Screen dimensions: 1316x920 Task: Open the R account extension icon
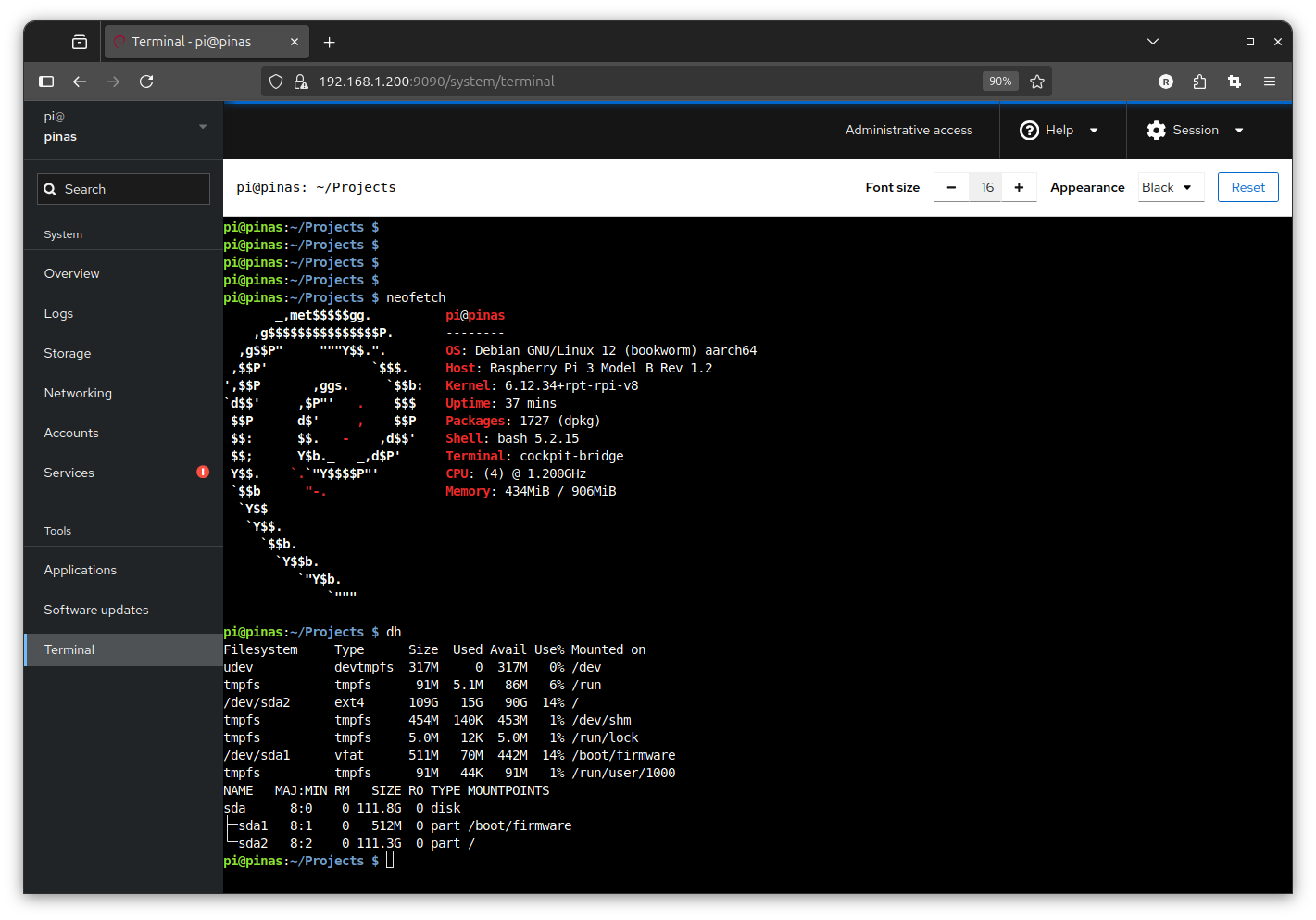pos(1166,82)
